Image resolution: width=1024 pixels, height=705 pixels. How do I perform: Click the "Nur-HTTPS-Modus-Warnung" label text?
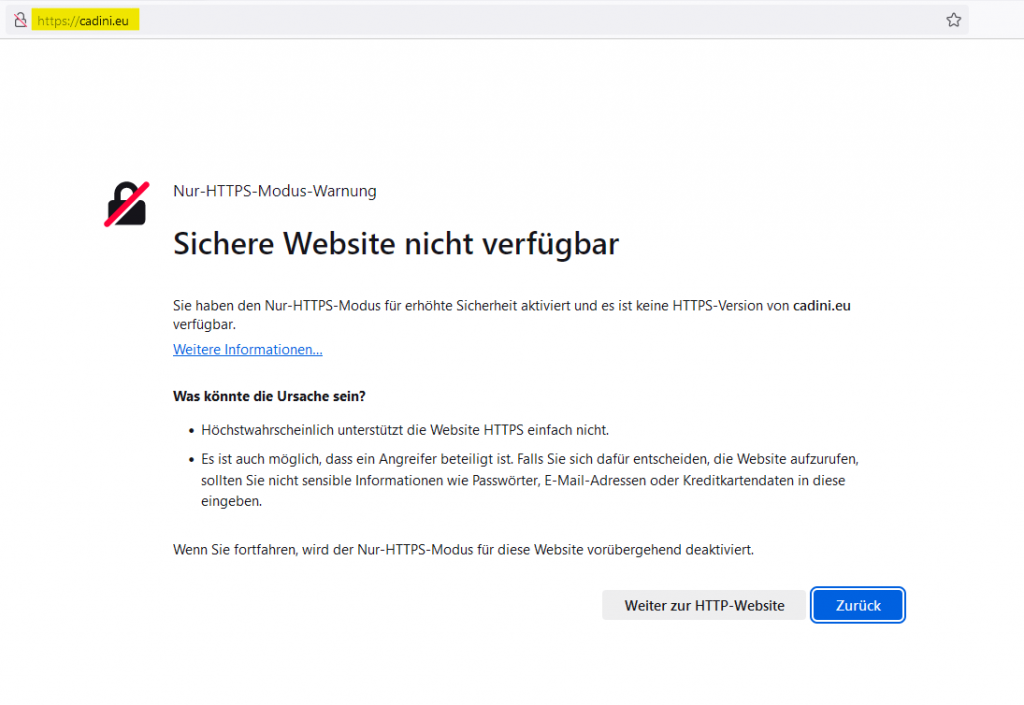[x=274, y=191]
